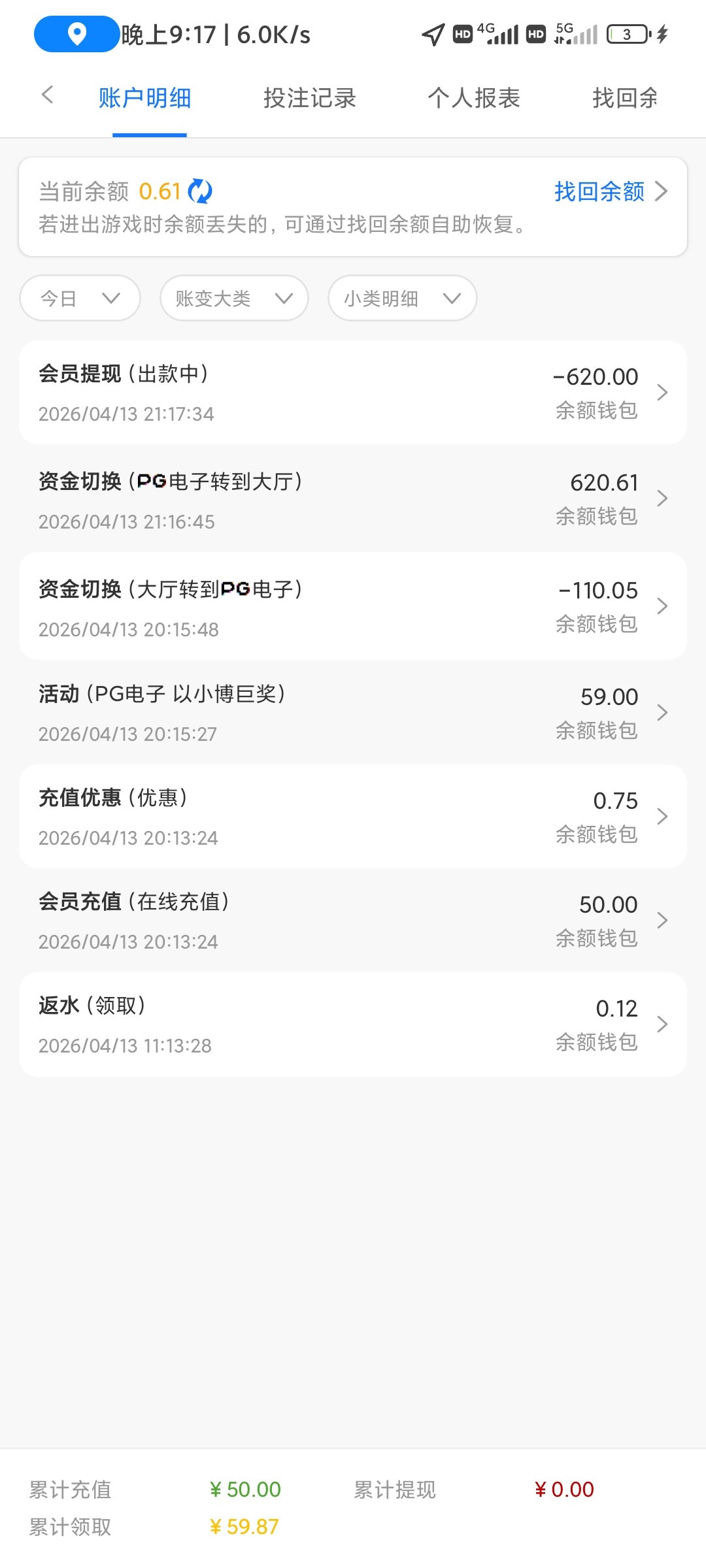Tap the 0.61 current balance amount
The width and height of the screenshot is (706, 1568).
(160, 191)
